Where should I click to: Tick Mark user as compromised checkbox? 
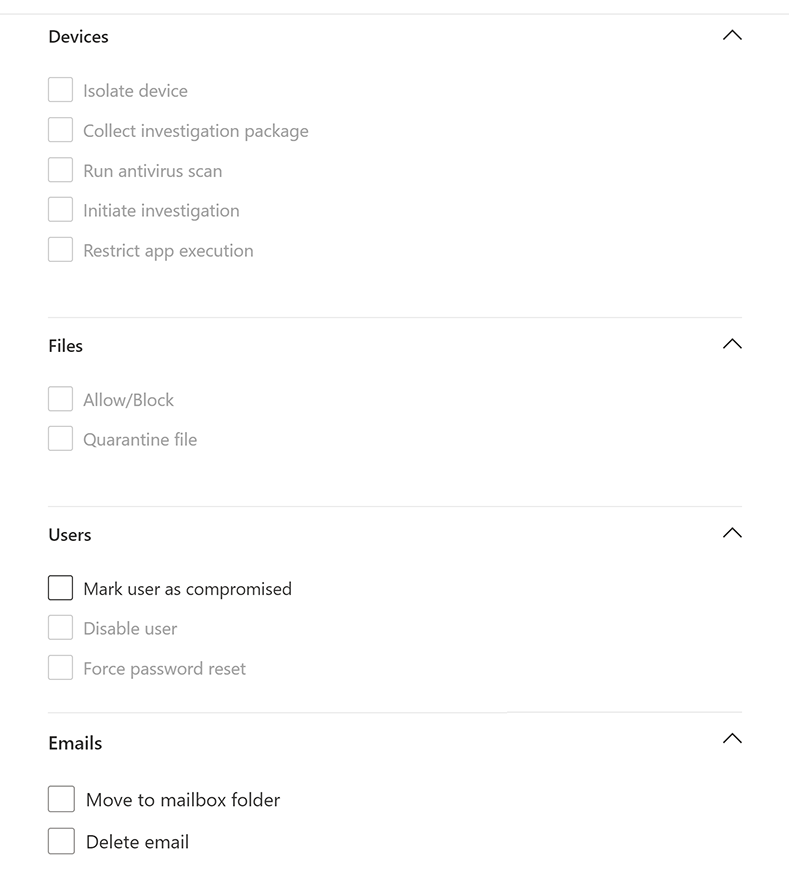61,588
